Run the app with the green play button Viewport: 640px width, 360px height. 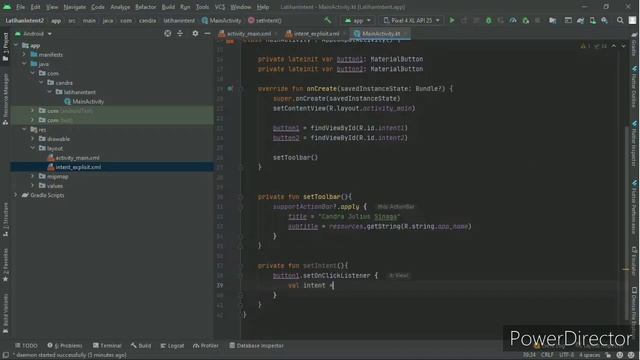tap(451, 20)
